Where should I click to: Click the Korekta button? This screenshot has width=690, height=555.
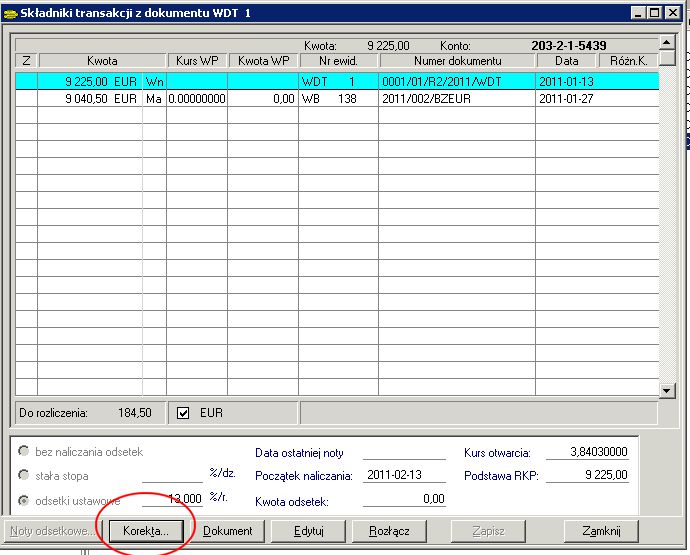(x=146, y=531)
